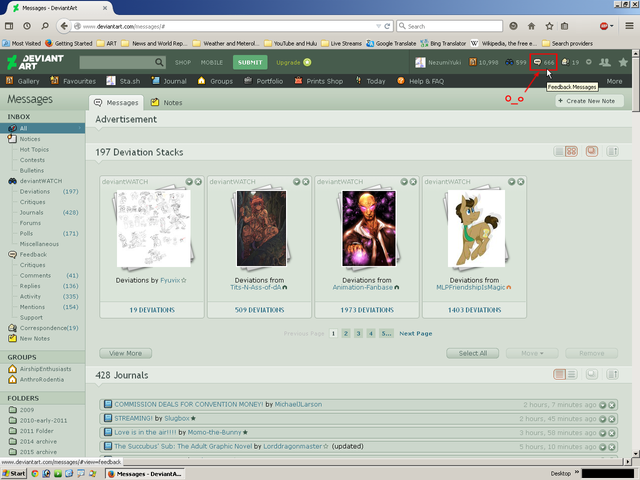Open the Feedback Messages counter 666
This screenshot has width=640, height=480.
(544, 62)
